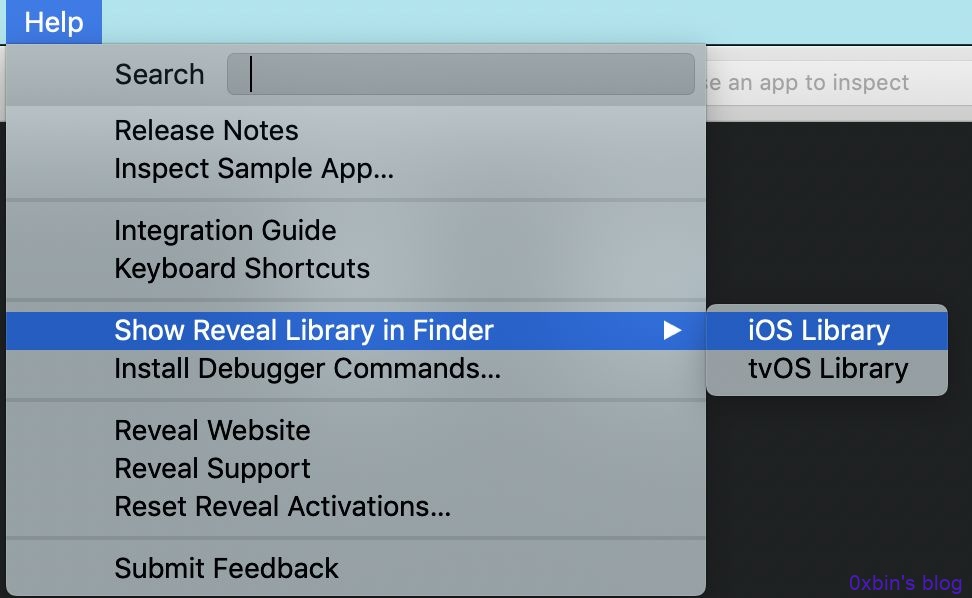Click the submenu arrow beside Show Reveal Library

click(672, 330)
